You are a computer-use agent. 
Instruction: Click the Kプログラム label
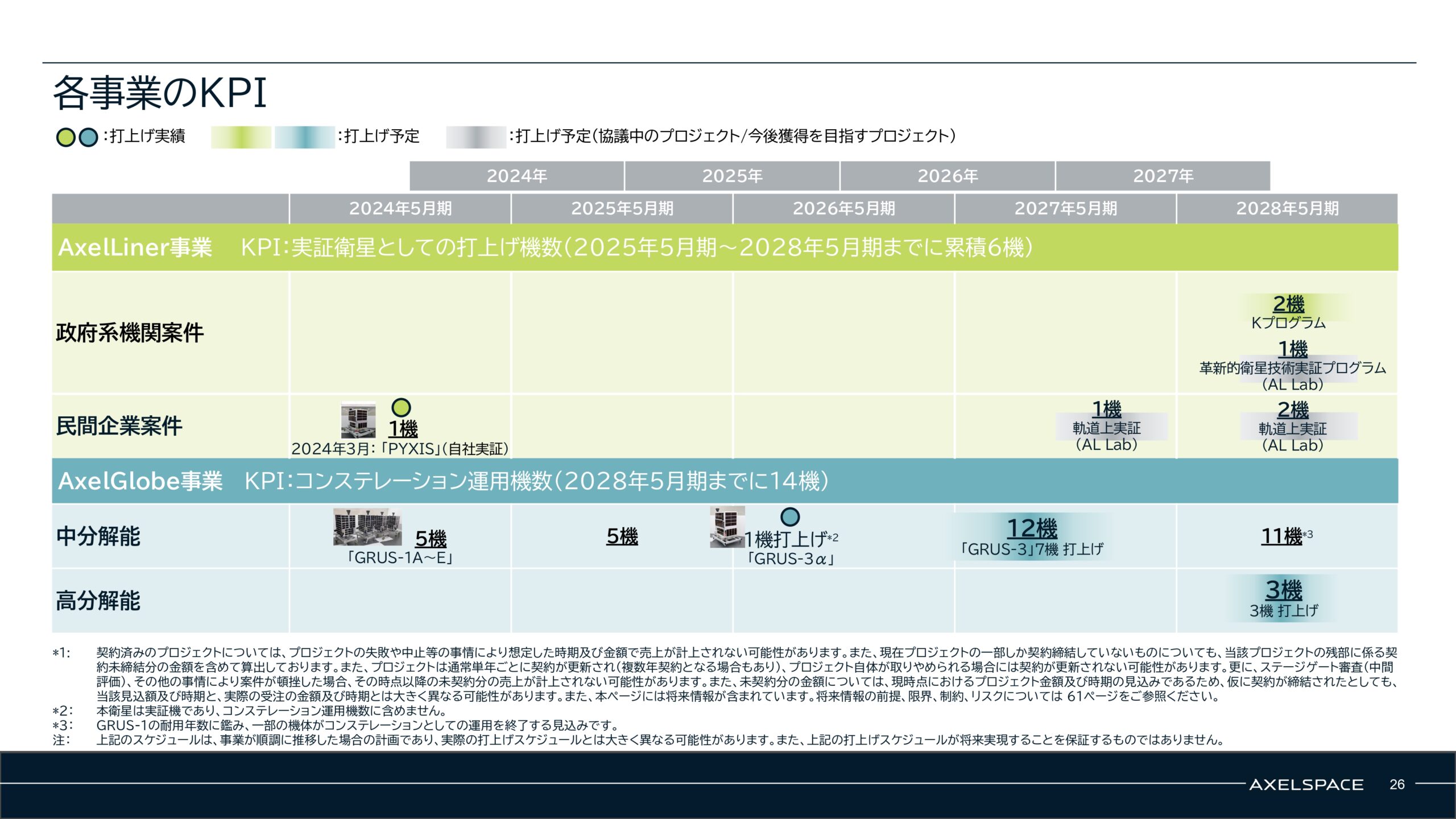point(1289,323)
